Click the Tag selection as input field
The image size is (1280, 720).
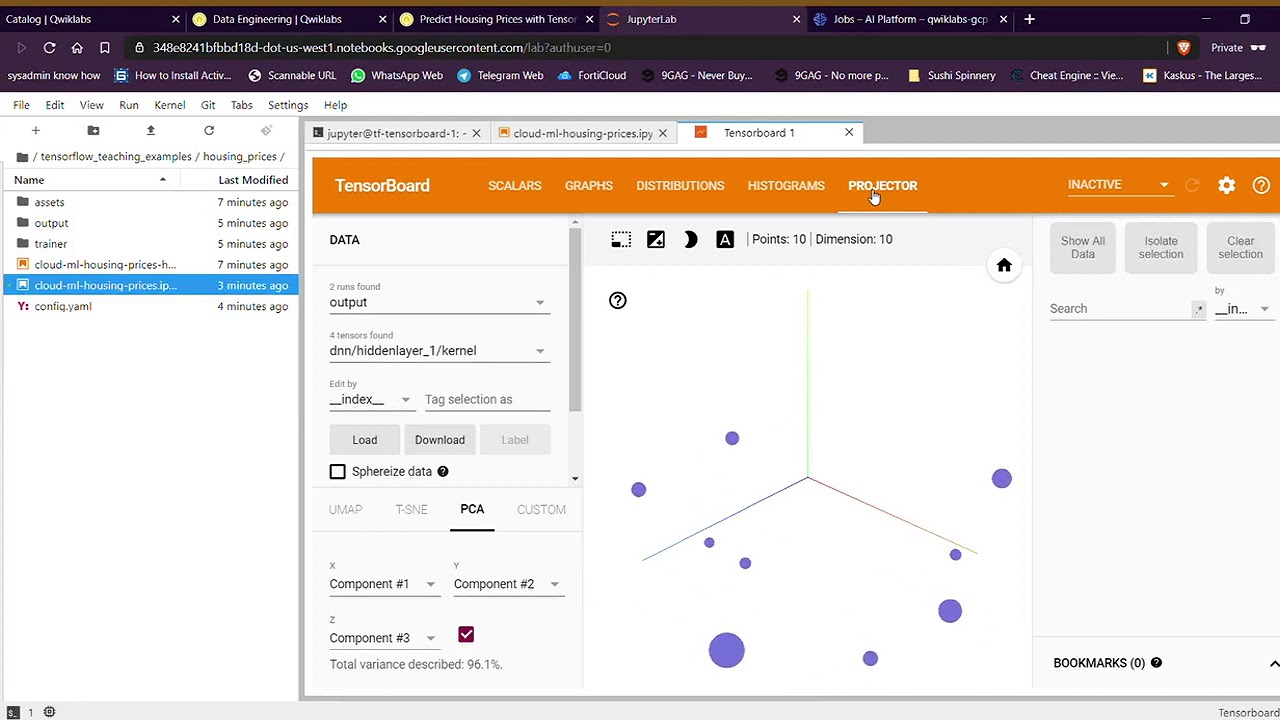click(x=487, y=400)
